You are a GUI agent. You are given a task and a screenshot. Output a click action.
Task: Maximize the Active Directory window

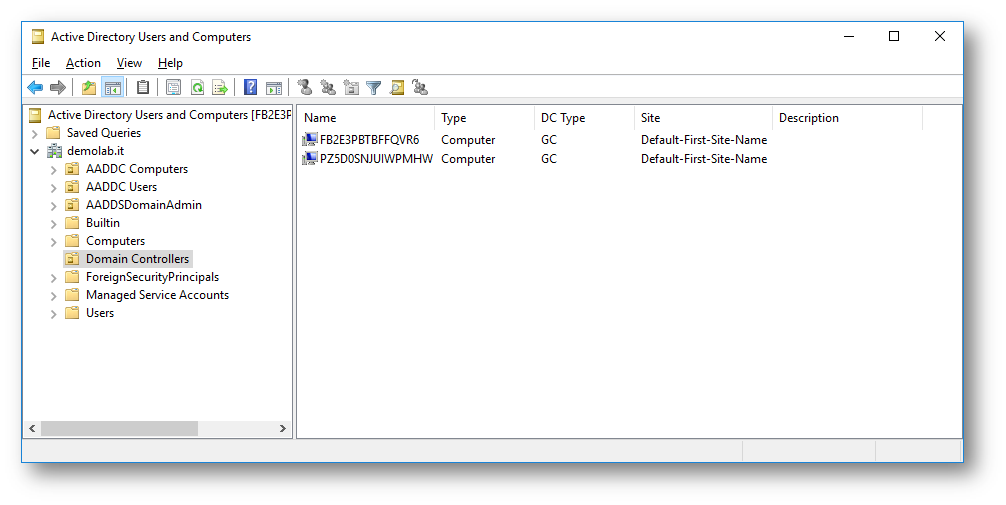(x=894, y=37)
